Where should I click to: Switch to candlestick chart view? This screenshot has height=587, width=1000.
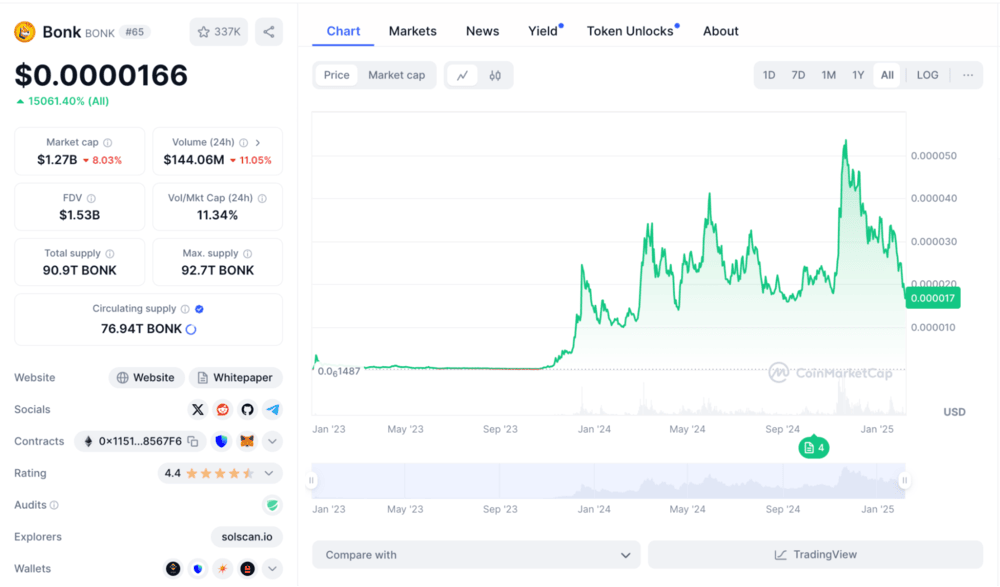pyautogui.click(x=495, y=75)
